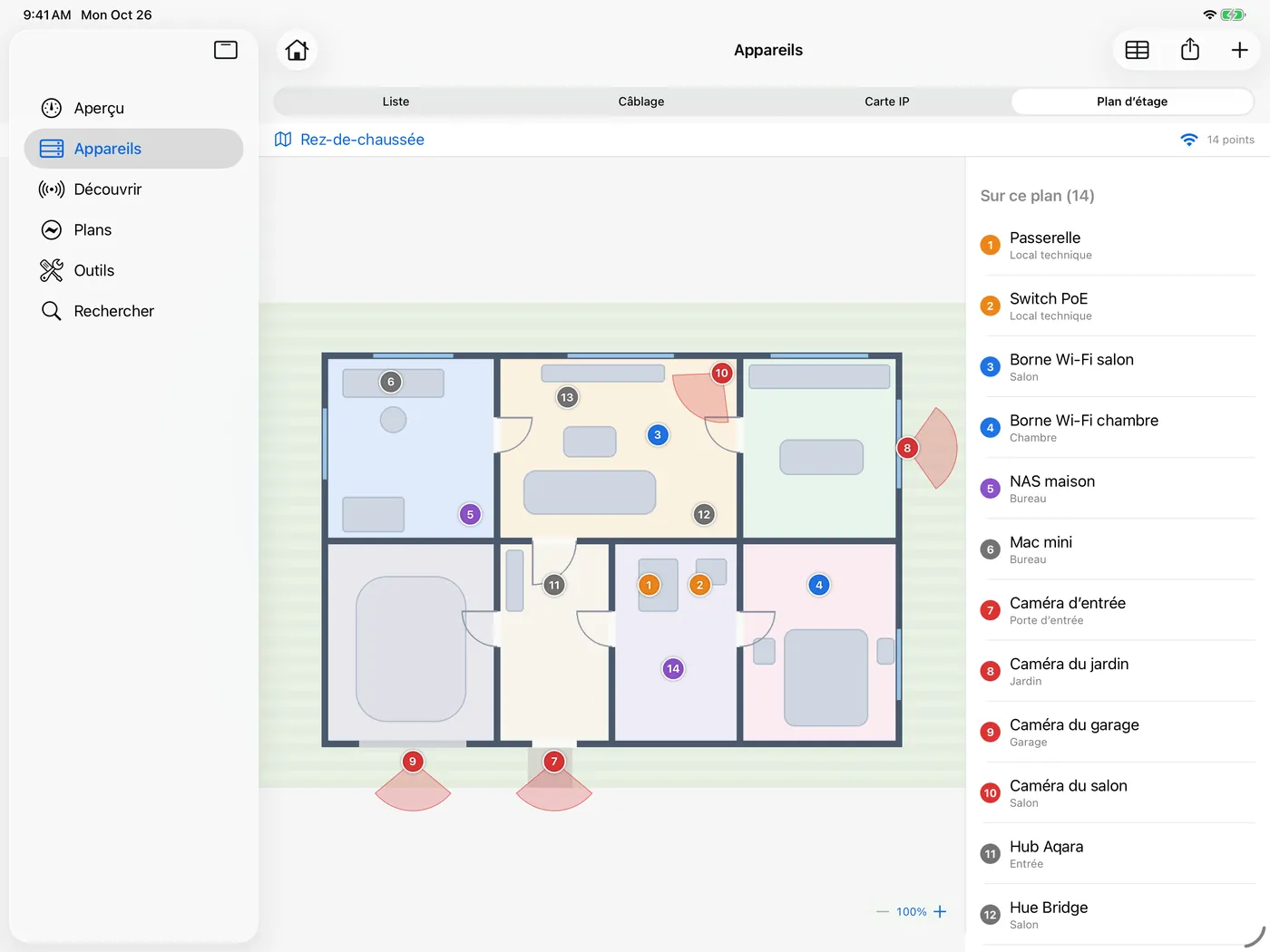Switch to the Liste tab
The height and width of the screenshot is (952, 1270).
pyautogui.click(x=396, y=102)
